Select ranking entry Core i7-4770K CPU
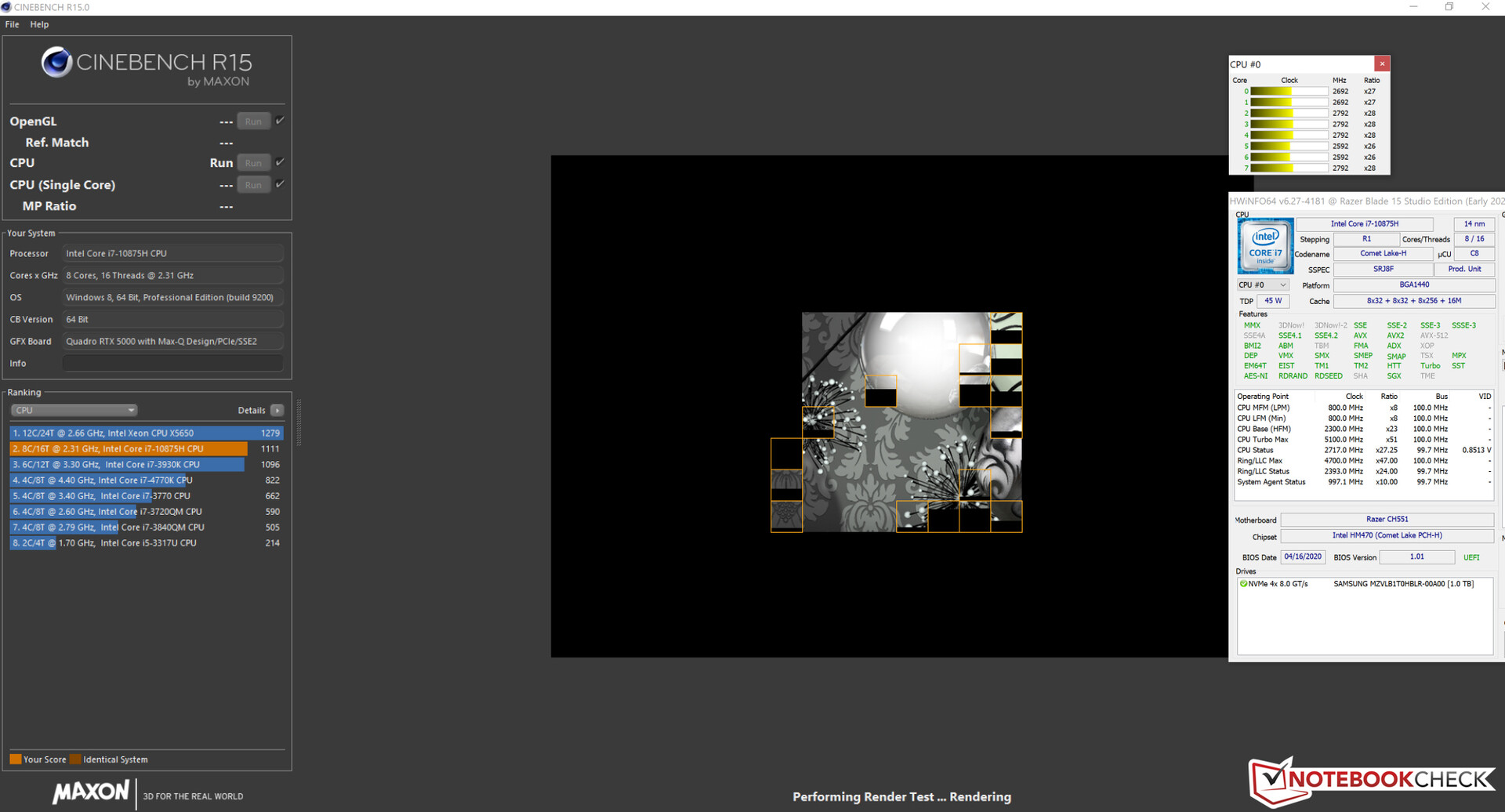This screenshot has width=1505, height=812. pyautogui.click(x=147, y=480)
